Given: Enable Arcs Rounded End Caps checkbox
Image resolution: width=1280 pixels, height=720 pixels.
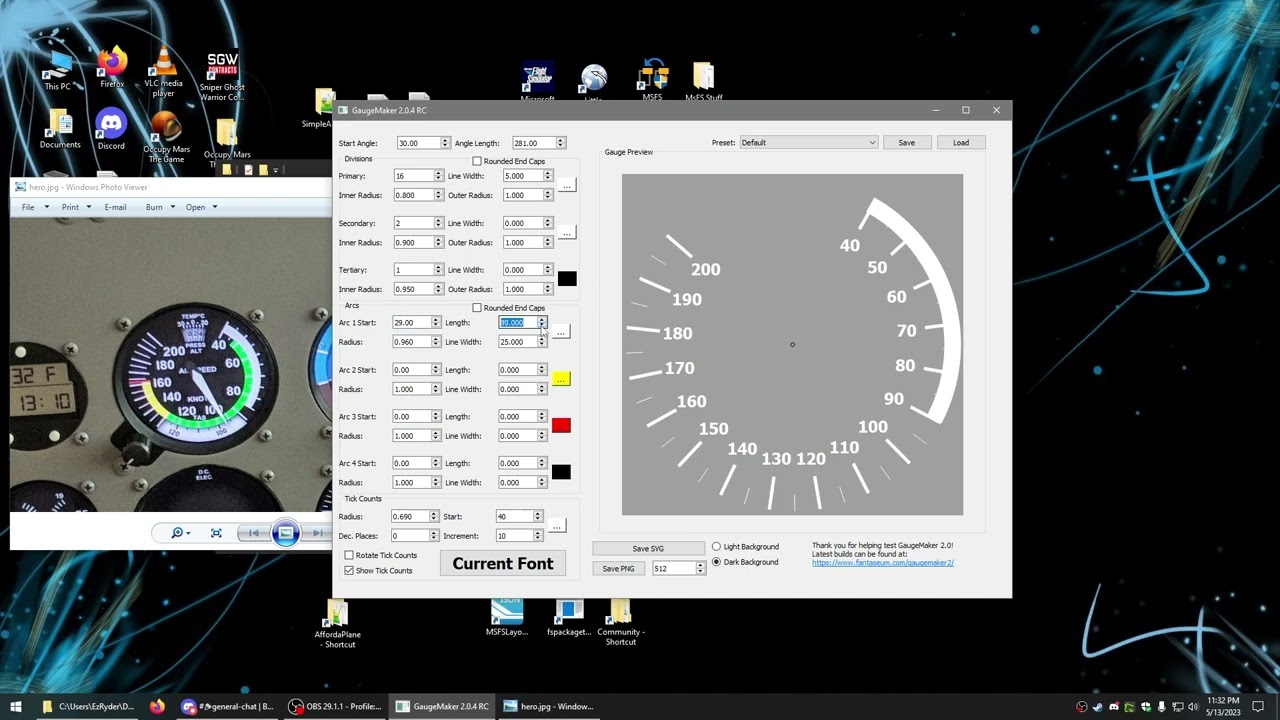Looking at the screenshot, I should tap(477, 308).
